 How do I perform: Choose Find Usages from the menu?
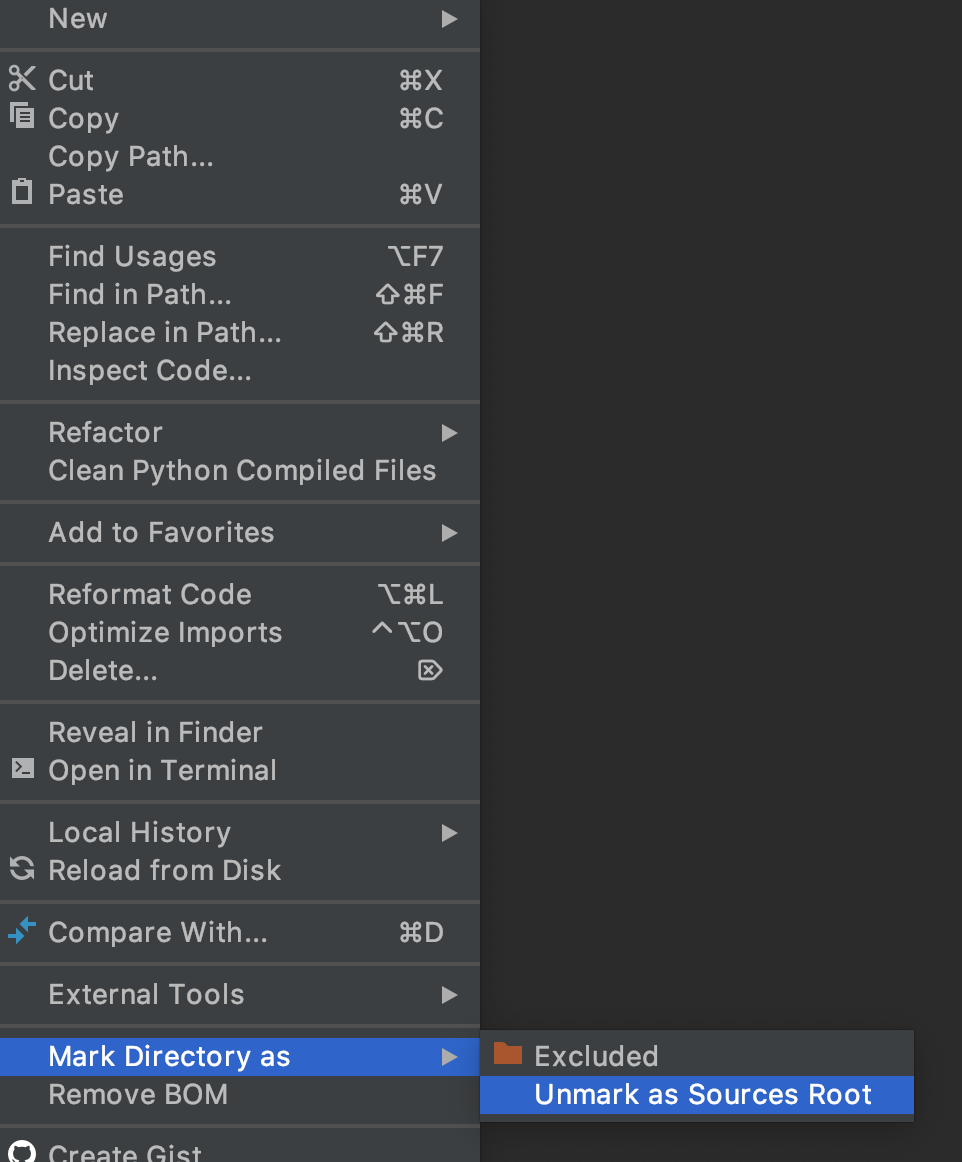coord(132,257)
